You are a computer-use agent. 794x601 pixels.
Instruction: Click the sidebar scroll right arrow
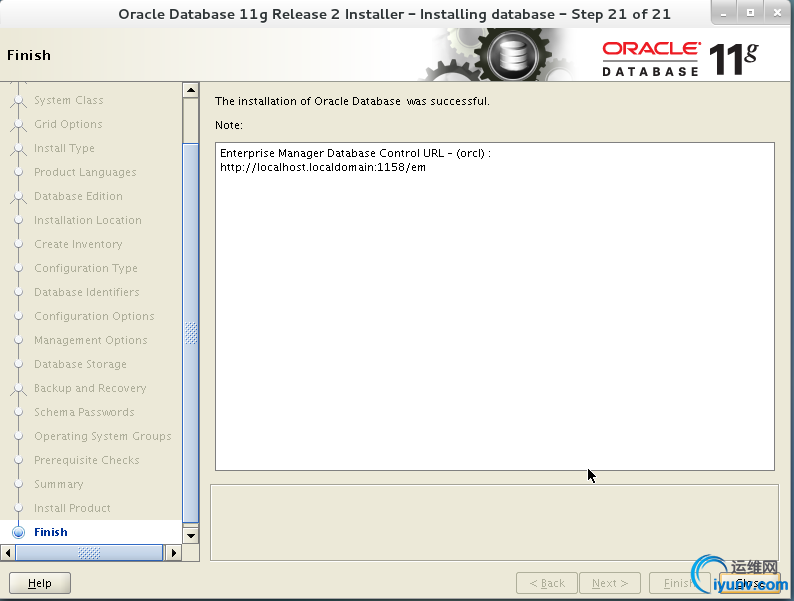pyautogui.click(x=173, y=552)
